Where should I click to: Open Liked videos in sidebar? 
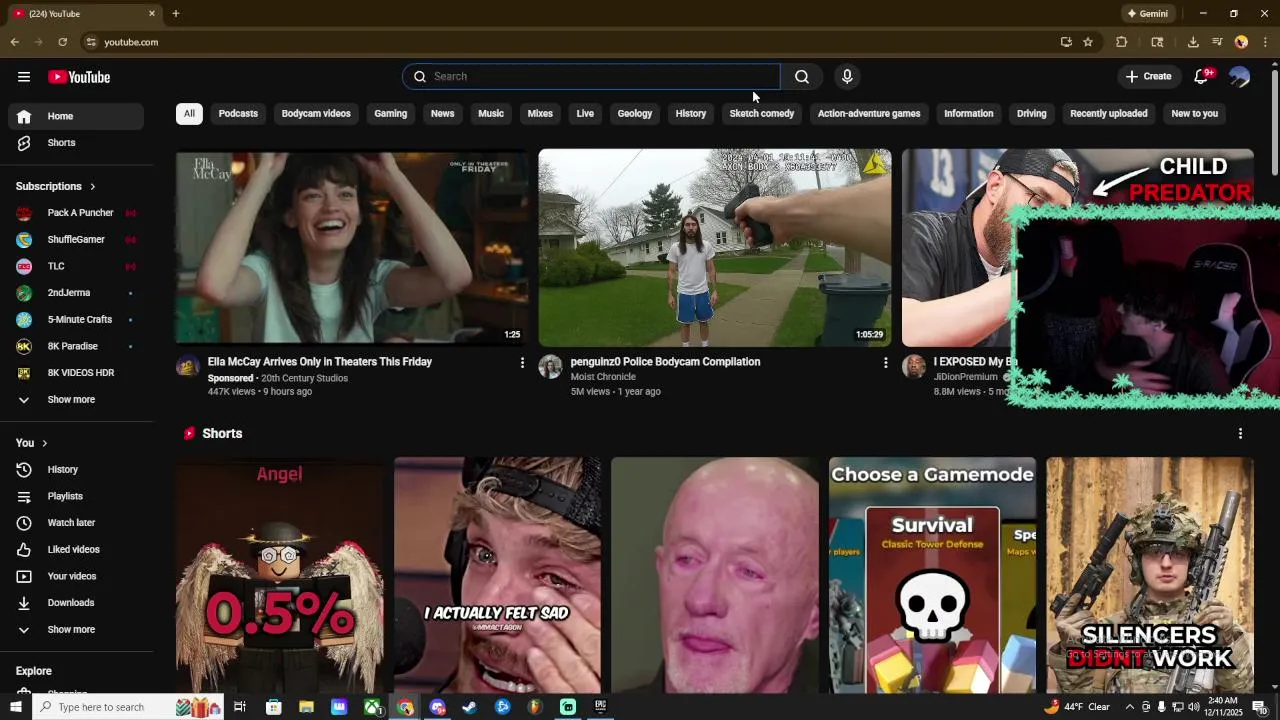pyautogui.click(x=76, y=550)
